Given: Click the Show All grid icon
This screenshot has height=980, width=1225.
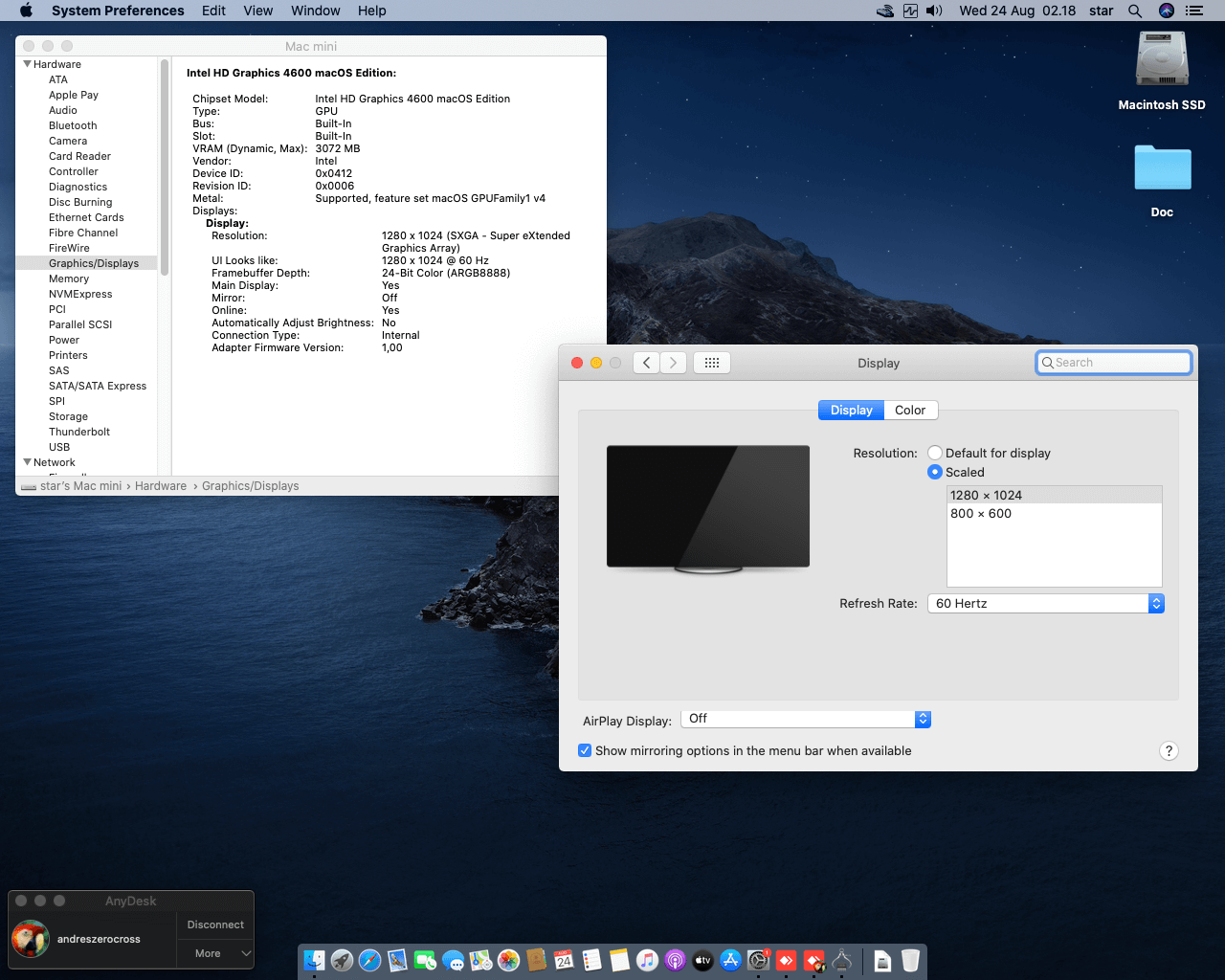Looking at the screenshot, I should [711, 363].
